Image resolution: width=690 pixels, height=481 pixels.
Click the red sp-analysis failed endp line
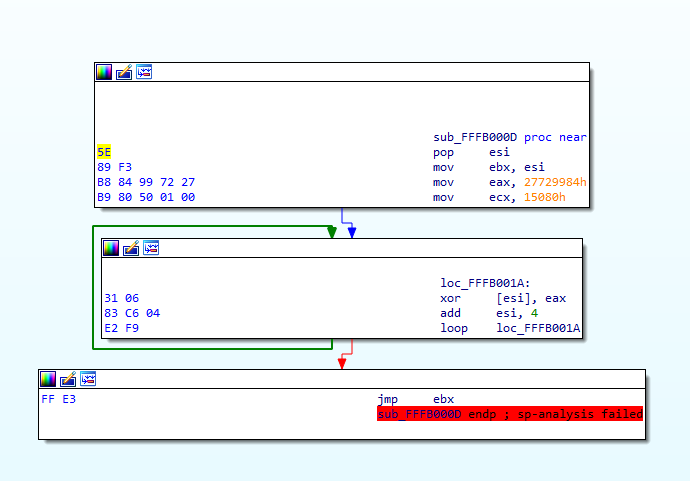[509, 414]
